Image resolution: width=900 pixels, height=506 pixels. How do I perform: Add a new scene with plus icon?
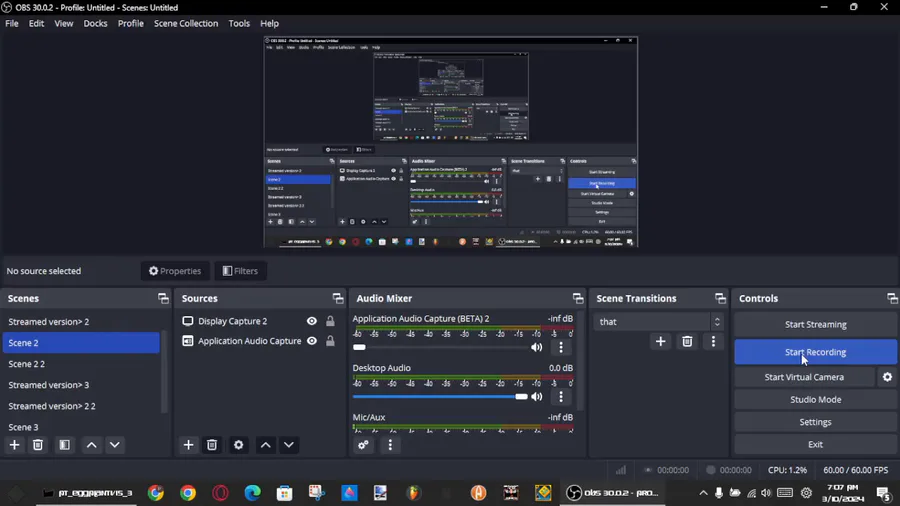(x=14, y=445)
